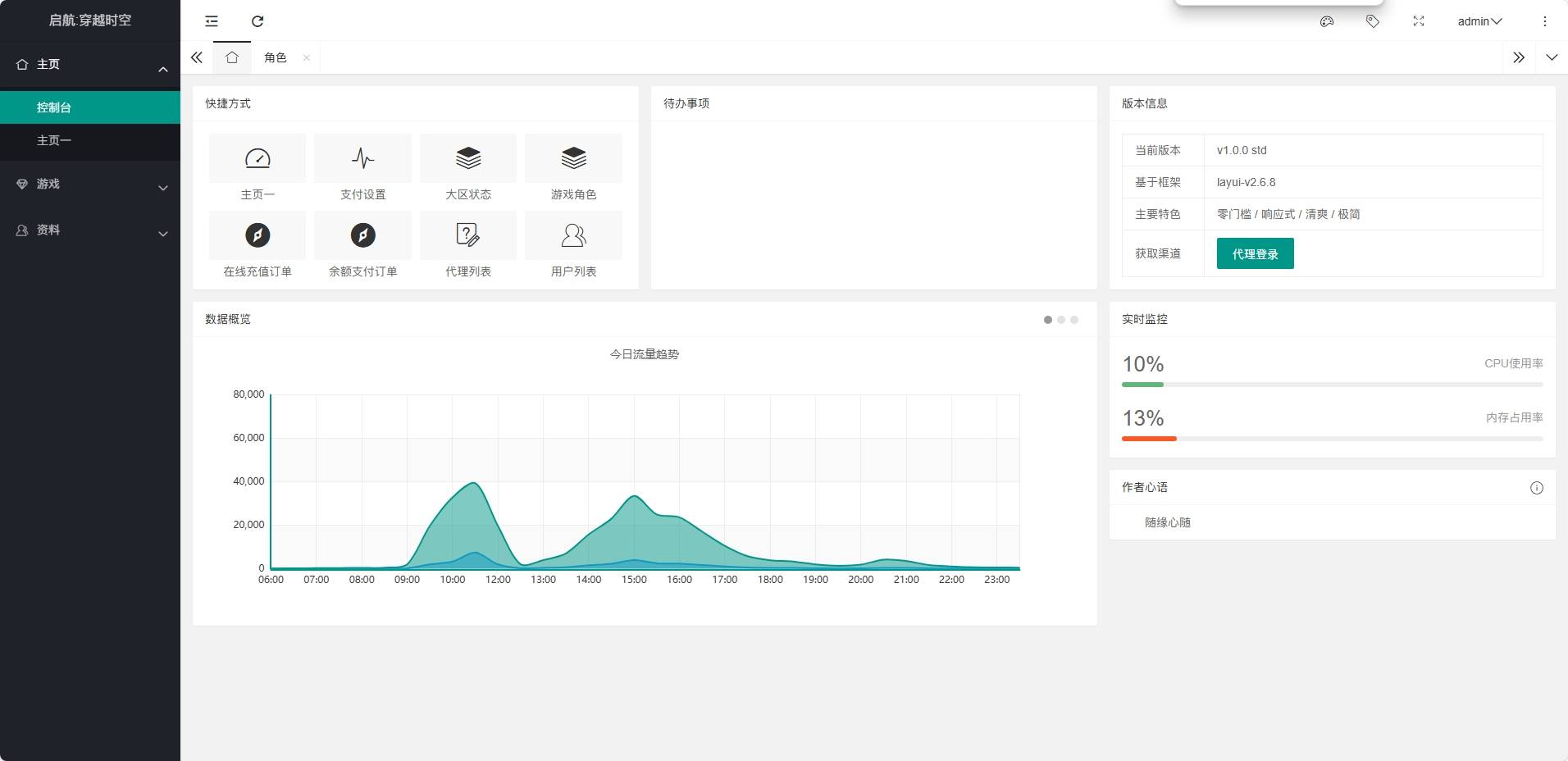Open the 用户列表 shortcut
The image size is (1568, 761).
(573, 245)
